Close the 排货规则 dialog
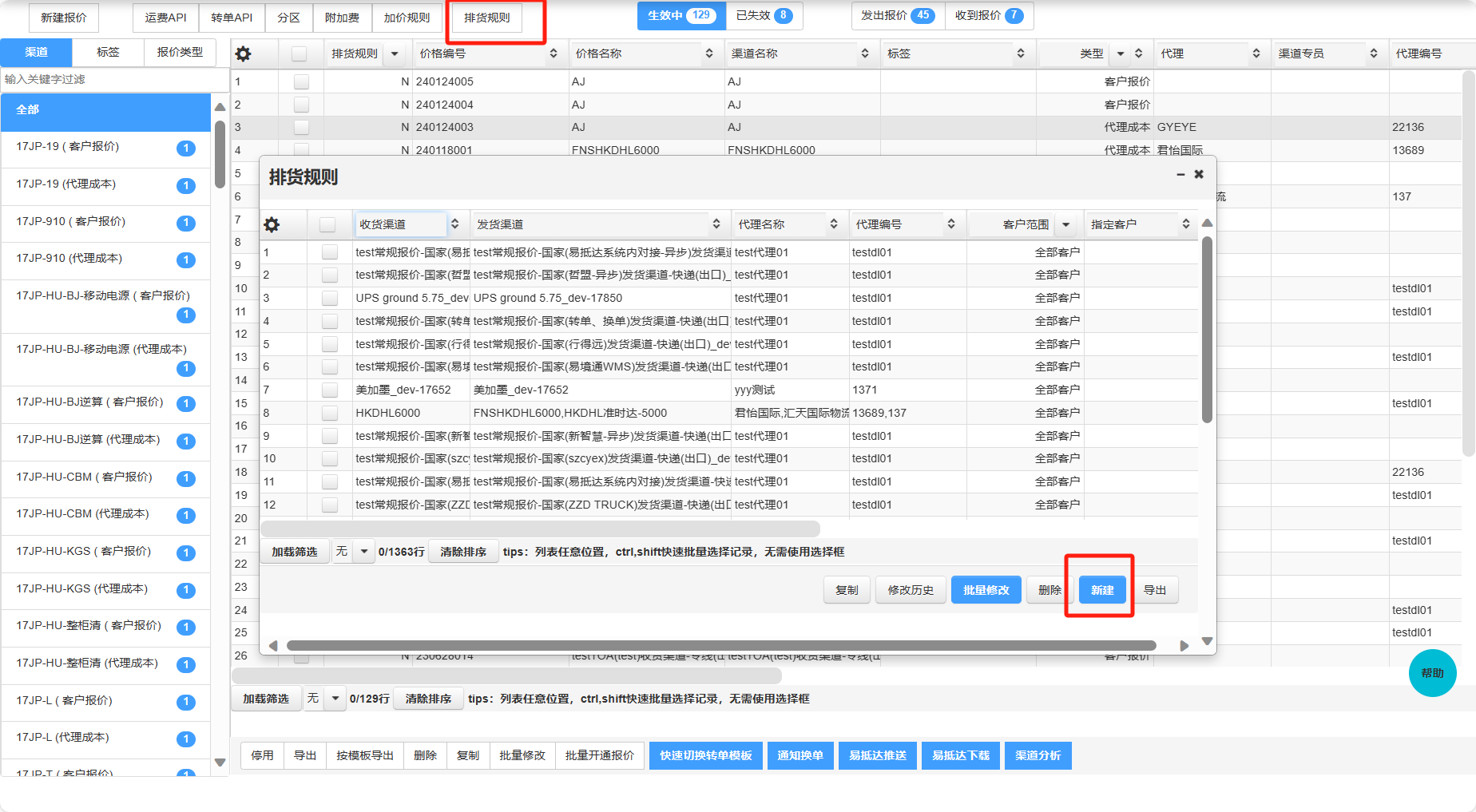 (x=1198, y=174)
